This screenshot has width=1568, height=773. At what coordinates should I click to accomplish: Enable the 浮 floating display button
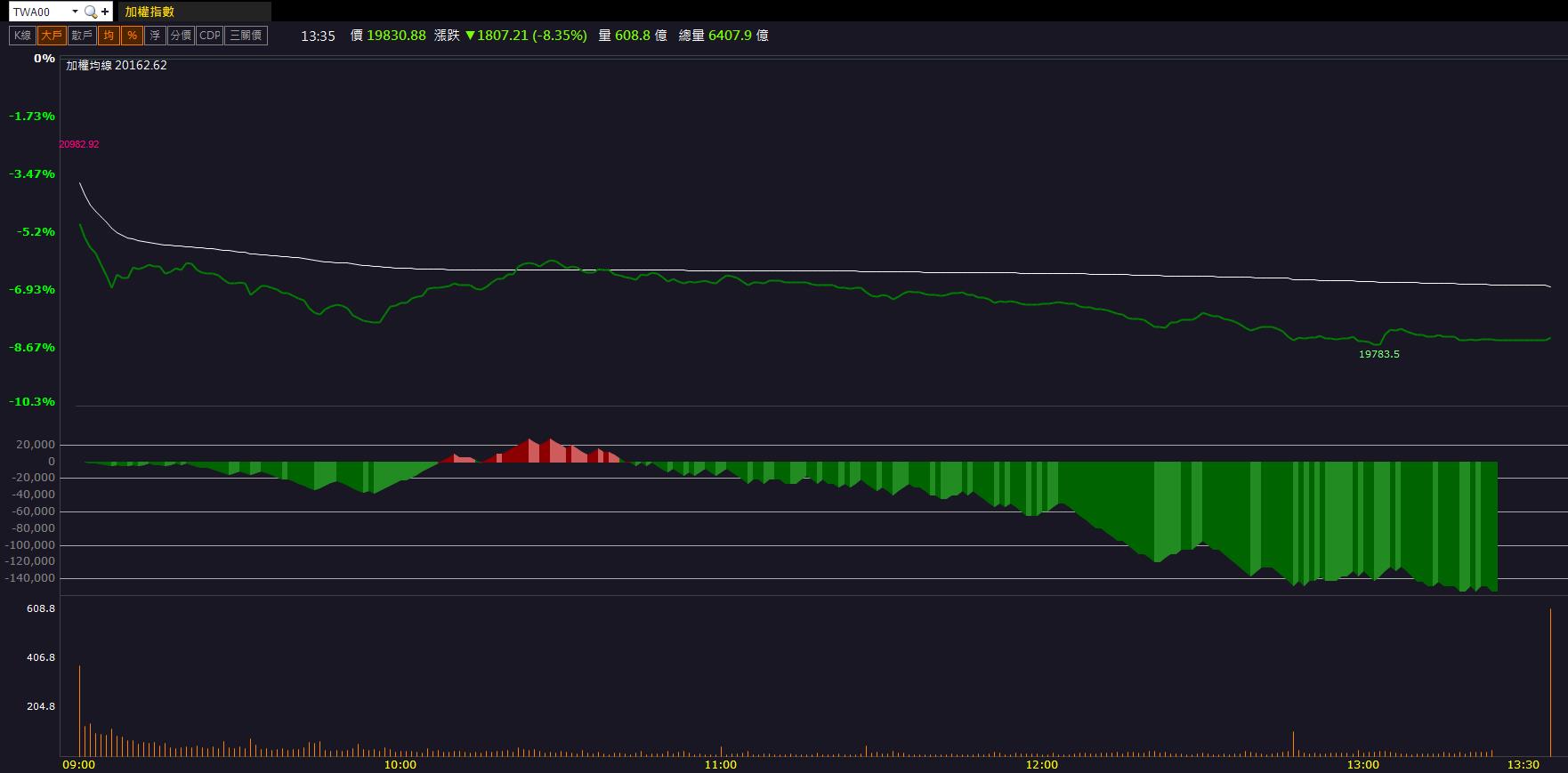tap(155, 36)
